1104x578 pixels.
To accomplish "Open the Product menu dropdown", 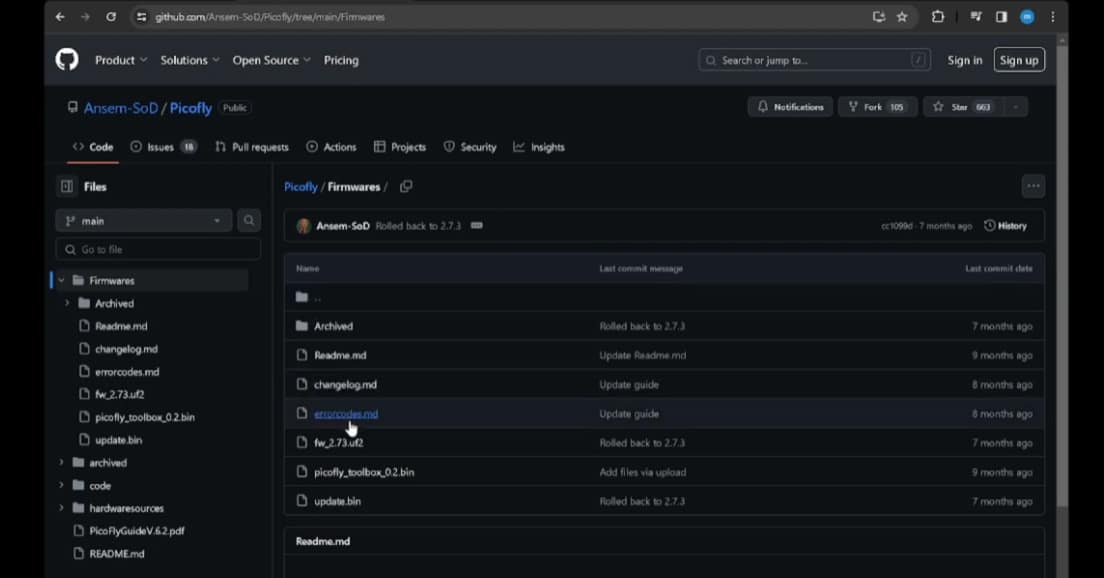I will coord(121,61).
